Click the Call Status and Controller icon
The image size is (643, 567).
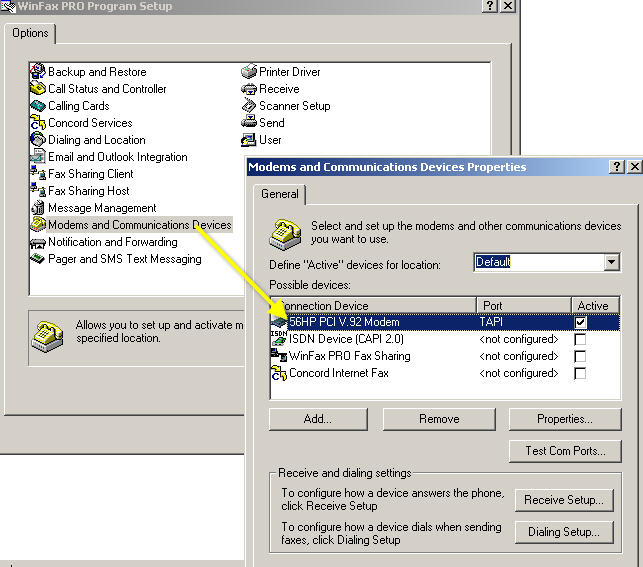coord(38,89)
